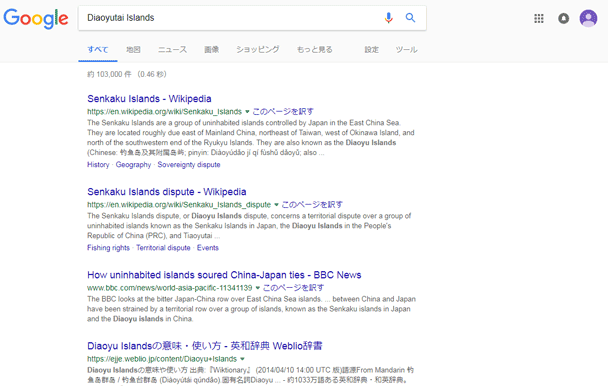Switch to the ショッピング tab
This screenshot has width=608, height=386.
coord(258,50)
